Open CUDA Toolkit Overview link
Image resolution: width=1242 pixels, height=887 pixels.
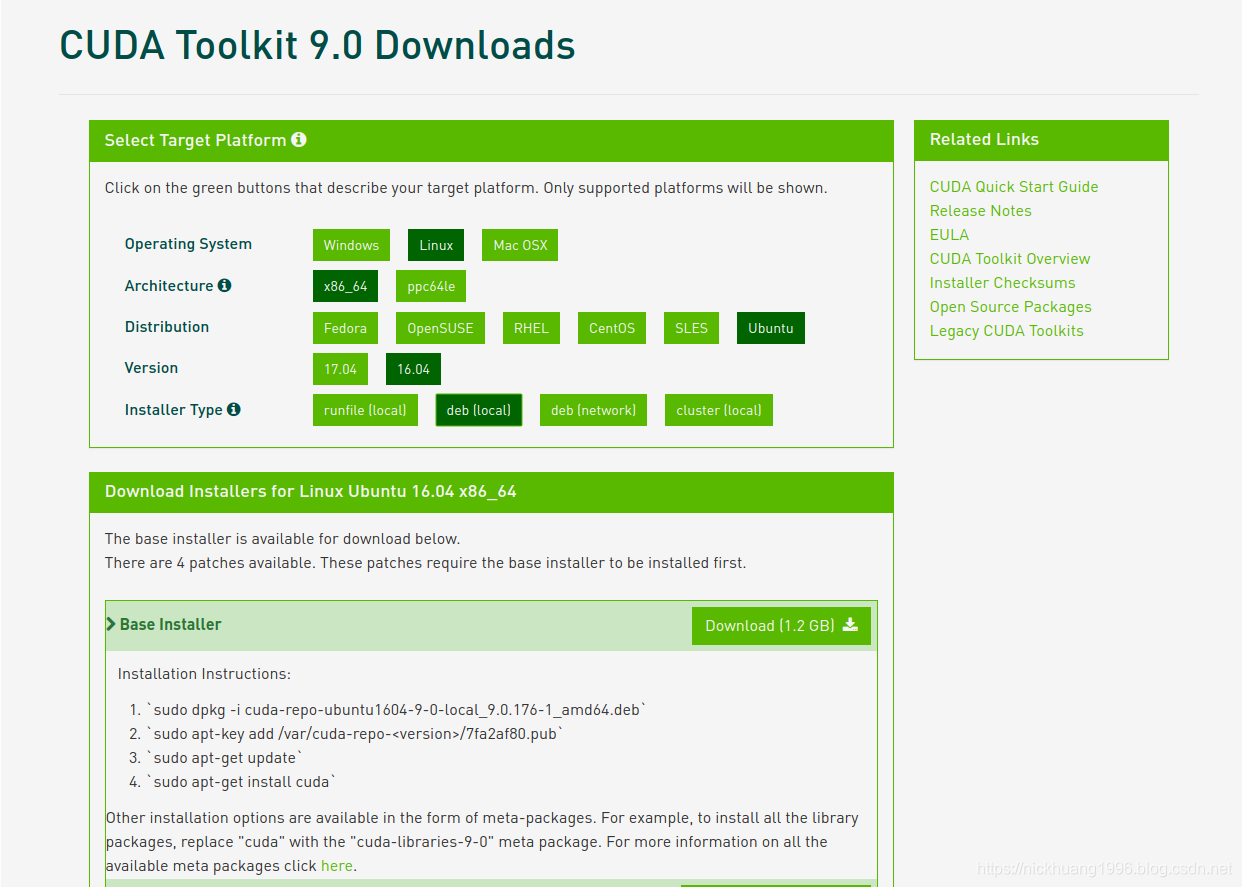point(1010,259)
